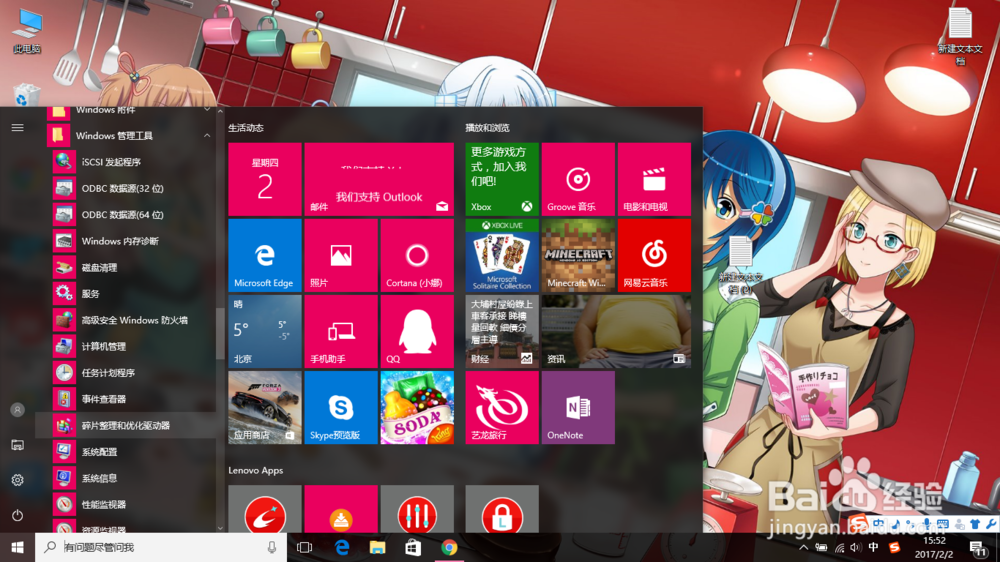Open the calendar tile showing 星期四 2
The height and width of the screenshot is (562, 1000).
pos(265,179)
